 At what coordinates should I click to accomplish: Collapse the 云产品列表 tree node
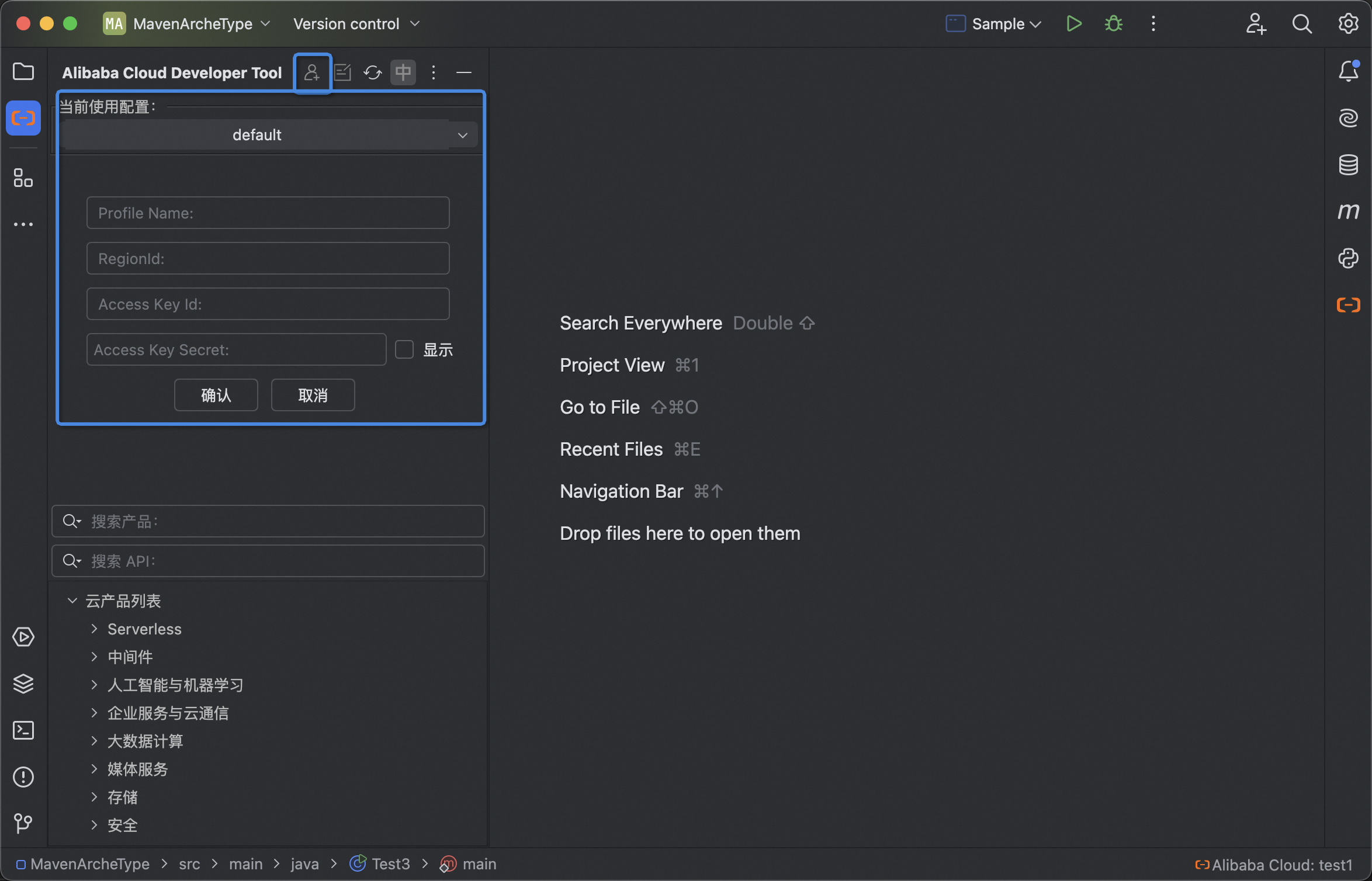pos(72,601)
